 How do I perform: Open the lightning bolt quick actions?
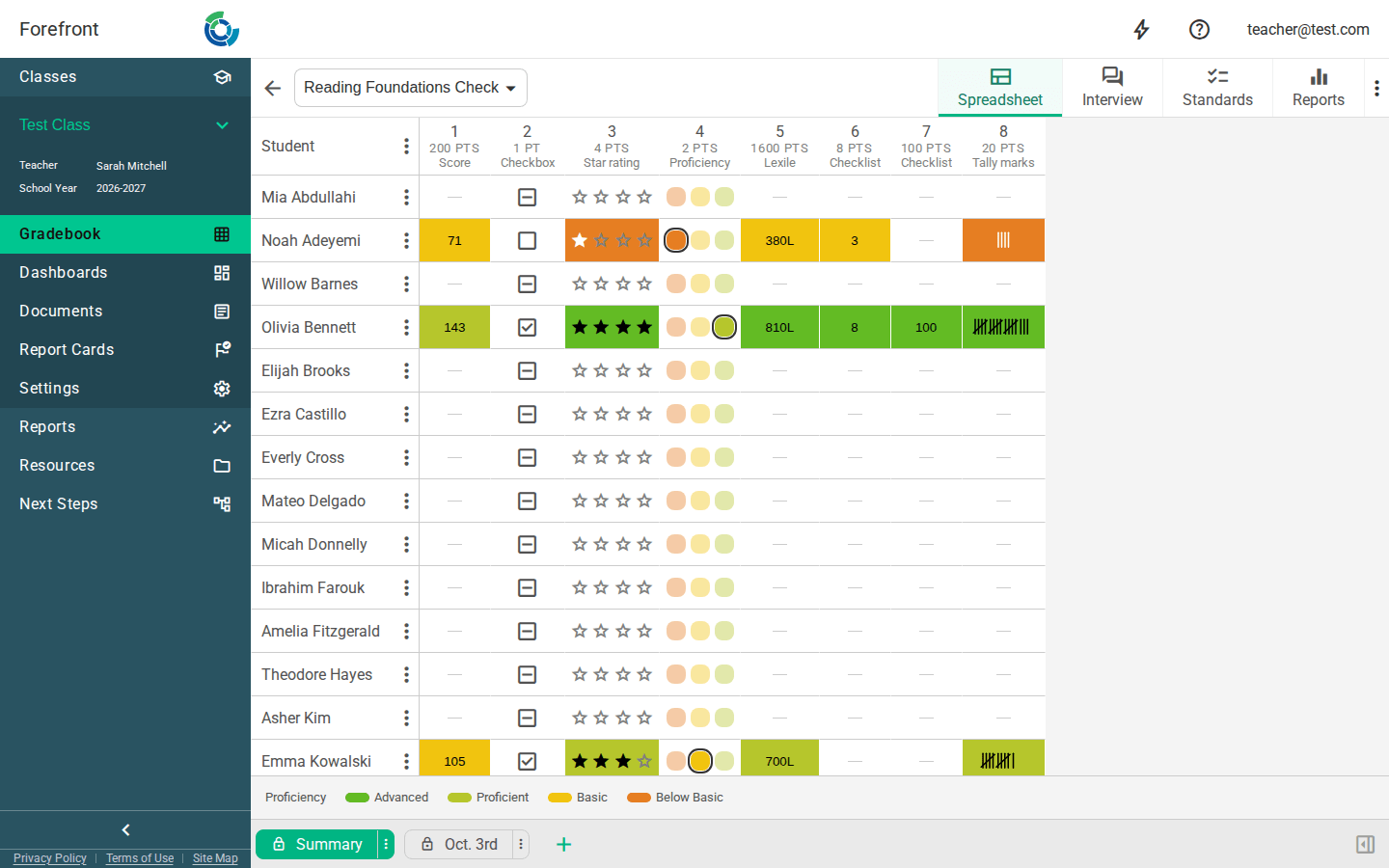point(1141,29)
